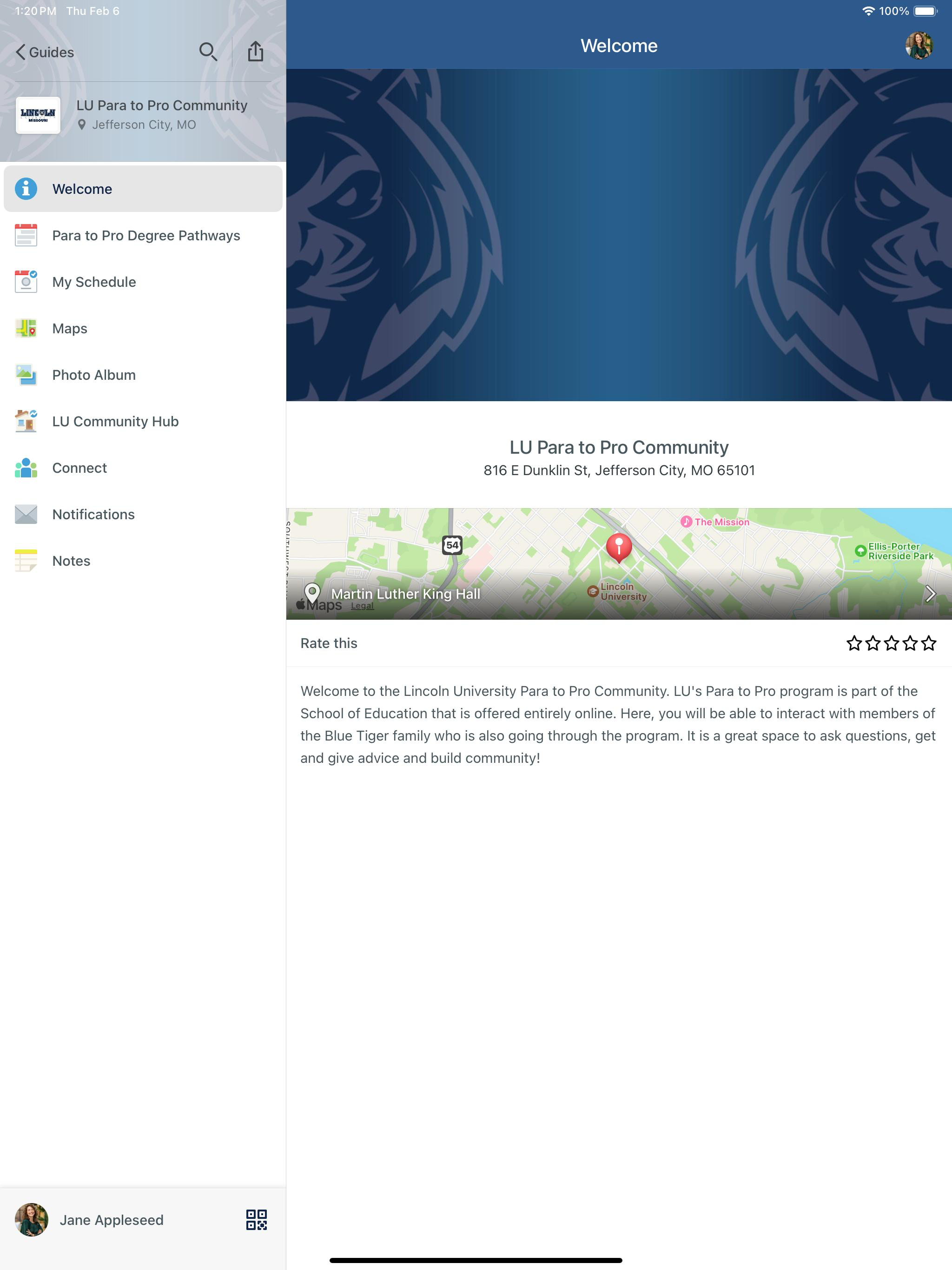The image size is (952, 1270).
Task: Open profile photo in top-right header
Action: click(919, 46)
